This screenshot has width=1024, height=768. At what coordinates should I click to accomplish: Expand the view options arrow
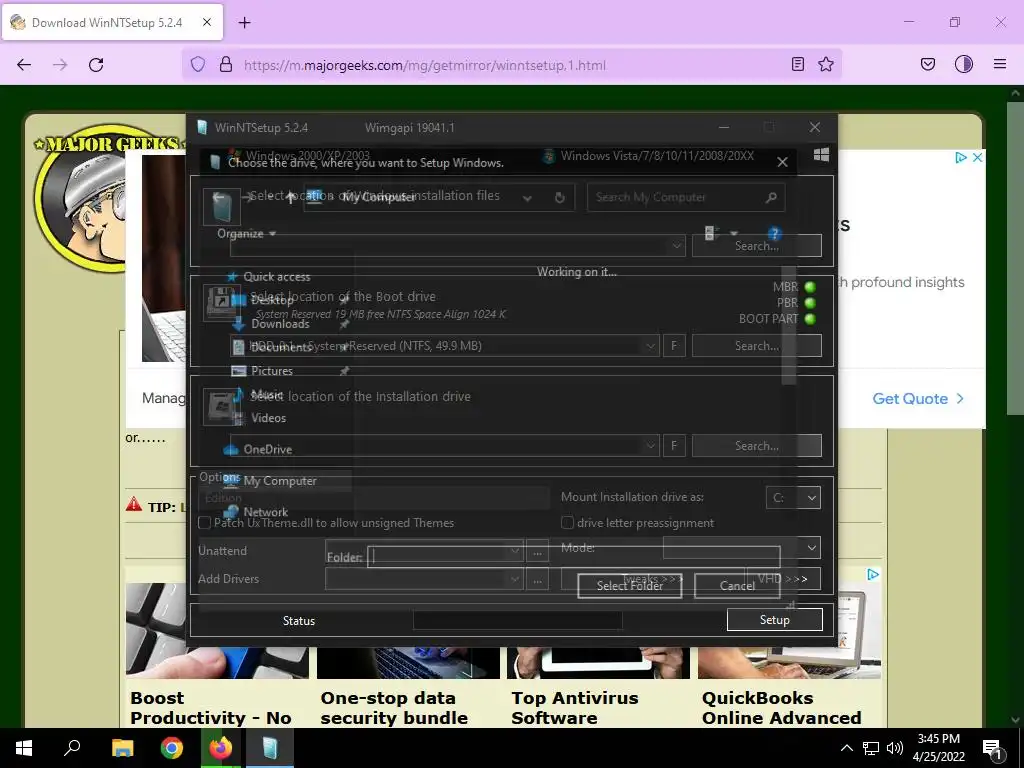733,233
